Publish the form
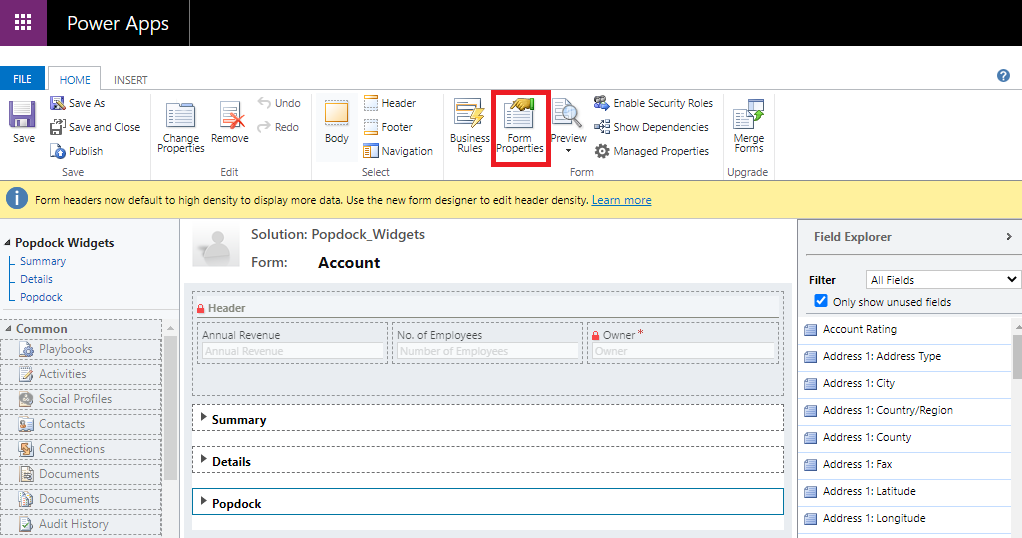The image size is (1022, 538). click(x=77, y=151)
